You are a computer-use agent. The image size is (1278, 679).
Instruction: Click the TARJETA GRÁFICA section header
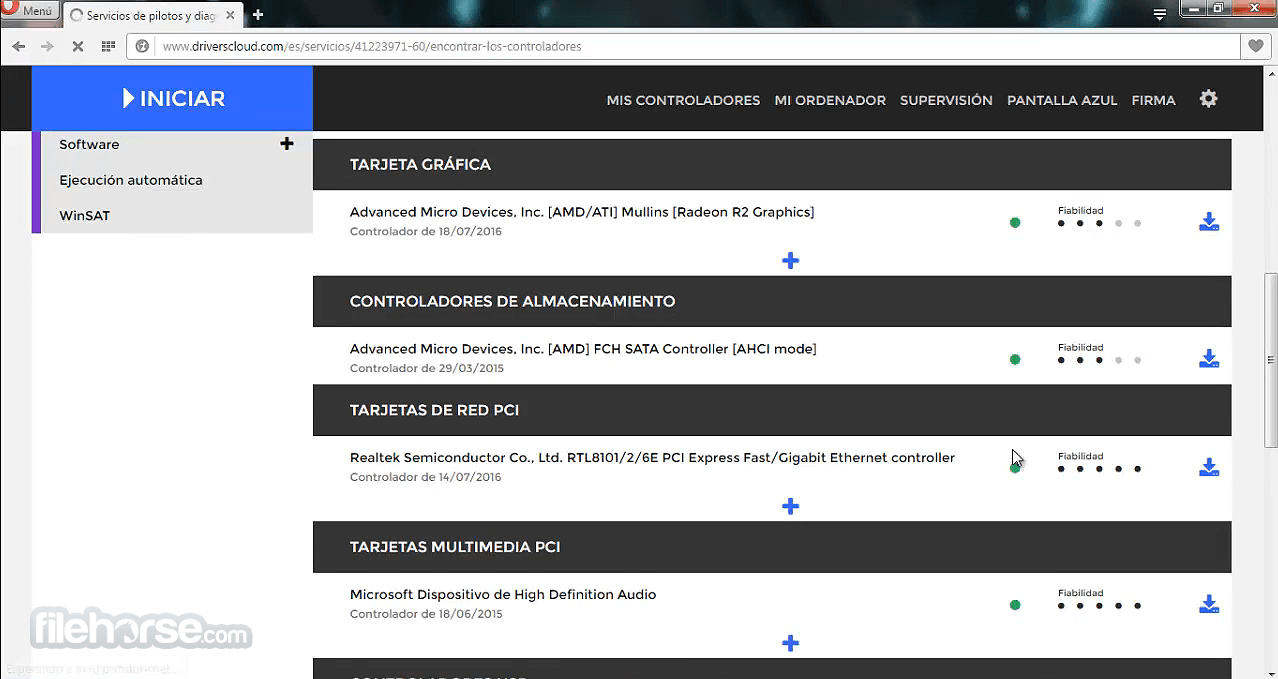coord(772,165)
